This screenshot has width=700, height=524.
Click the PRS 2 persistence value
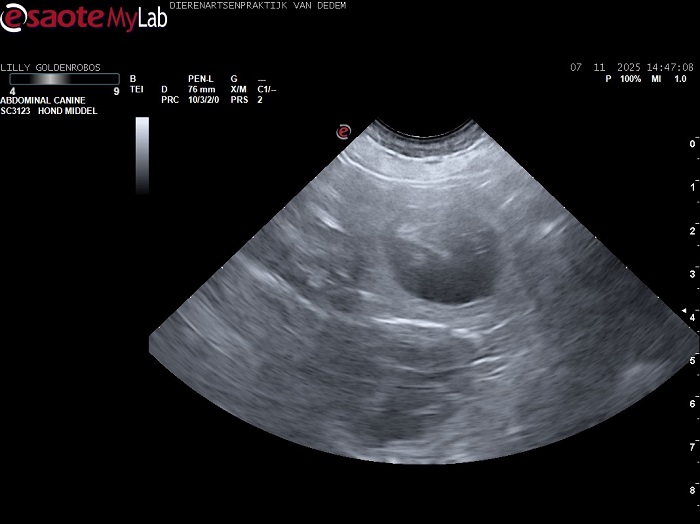click(245, 100)
